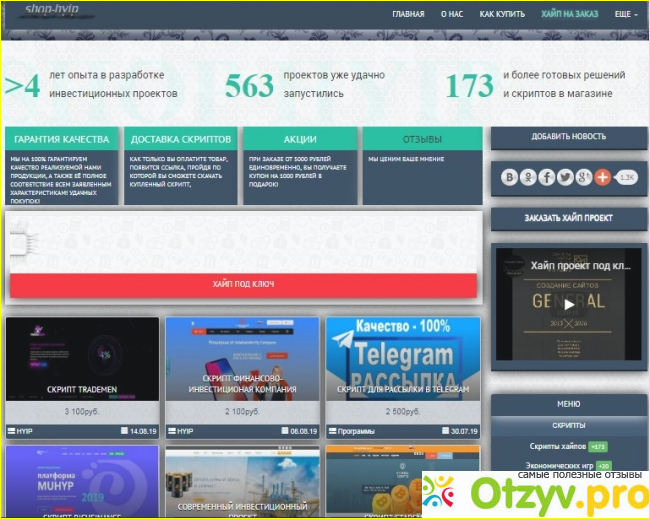Share the page on Twitter
Image resolution: width=650 pixels, height=519 pixels.
tap(565, 177)
